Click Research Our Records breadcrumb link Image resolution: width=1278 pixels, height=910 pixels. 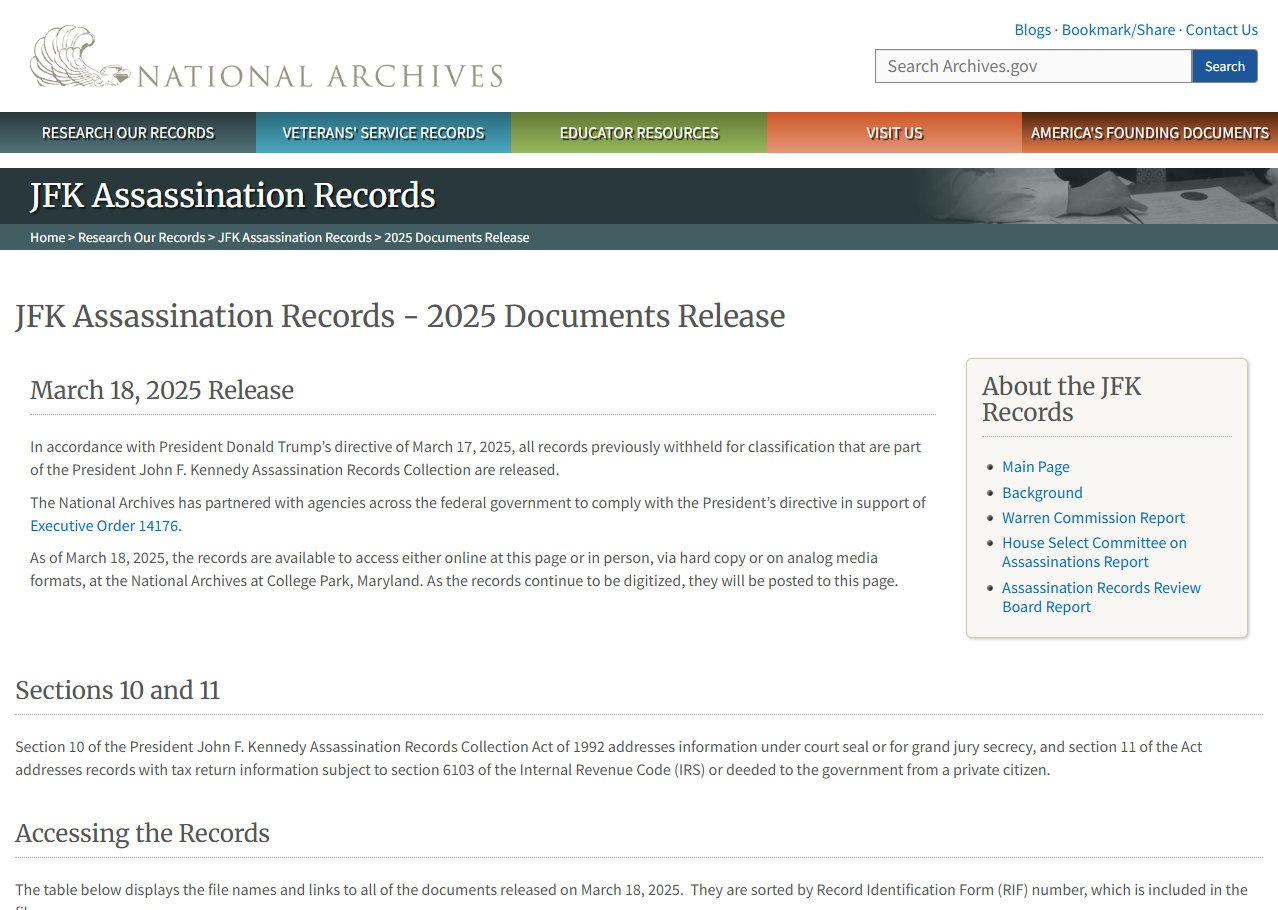[x=141, y=237]
